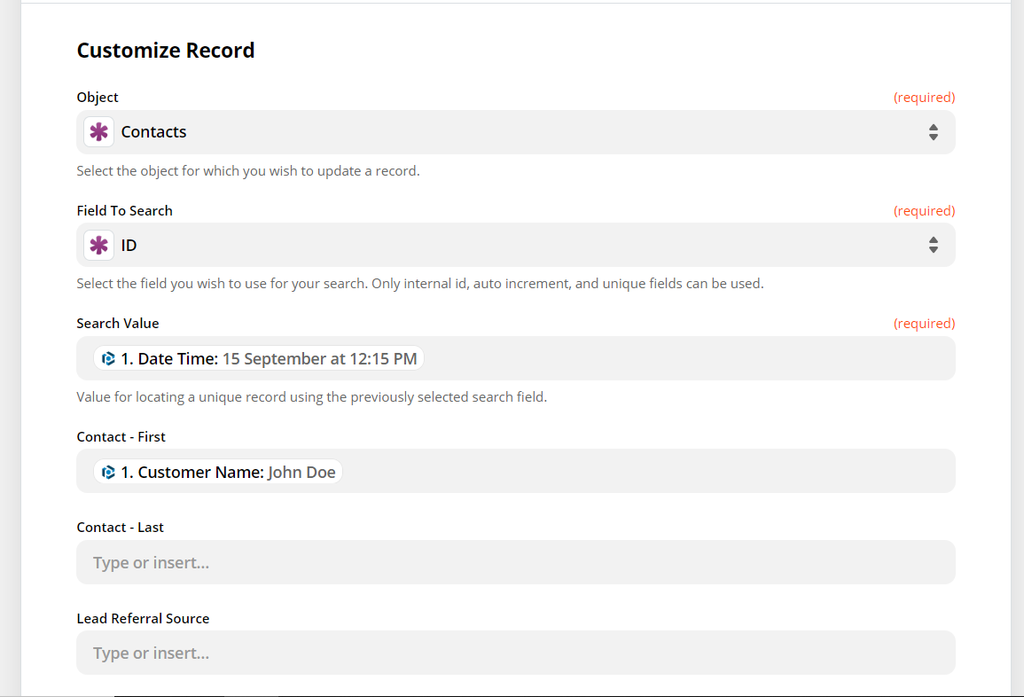Click the (required) label next to Object
Image resolution: width=1024 pixels, height=697 pixels.
[x=924, y=97]
